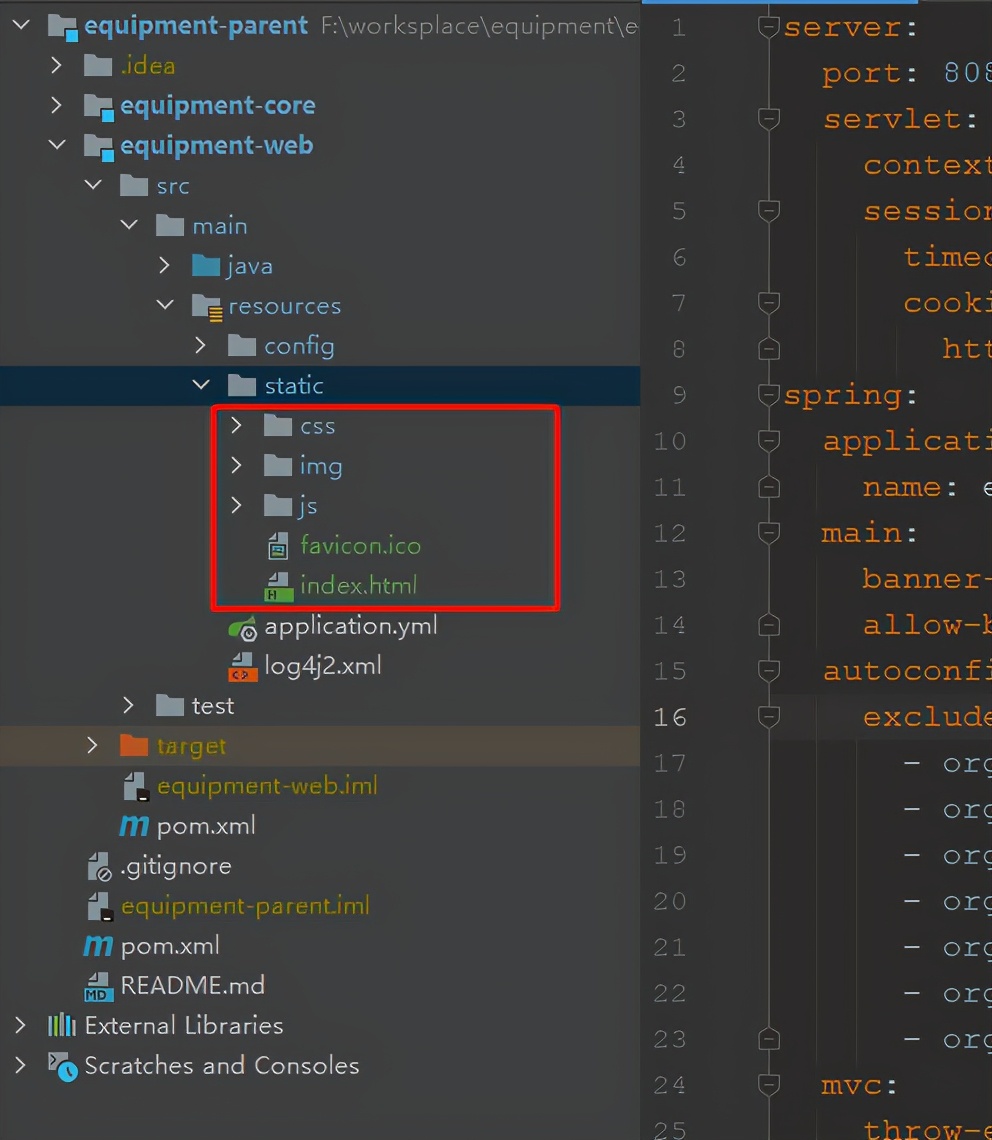Click line number 12 in the gutter
The height and width of the screenshot is (1140, 992).
670,533
